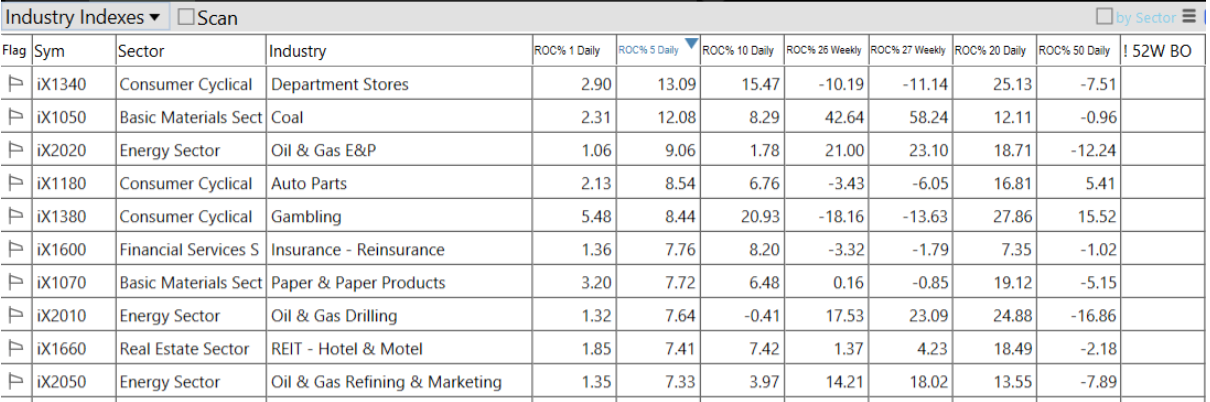The image size is (1210, 402).
Task: Select the REIT - Hotel & Motel industry cell
Action: pyautogui.click(x=346, y=349)
